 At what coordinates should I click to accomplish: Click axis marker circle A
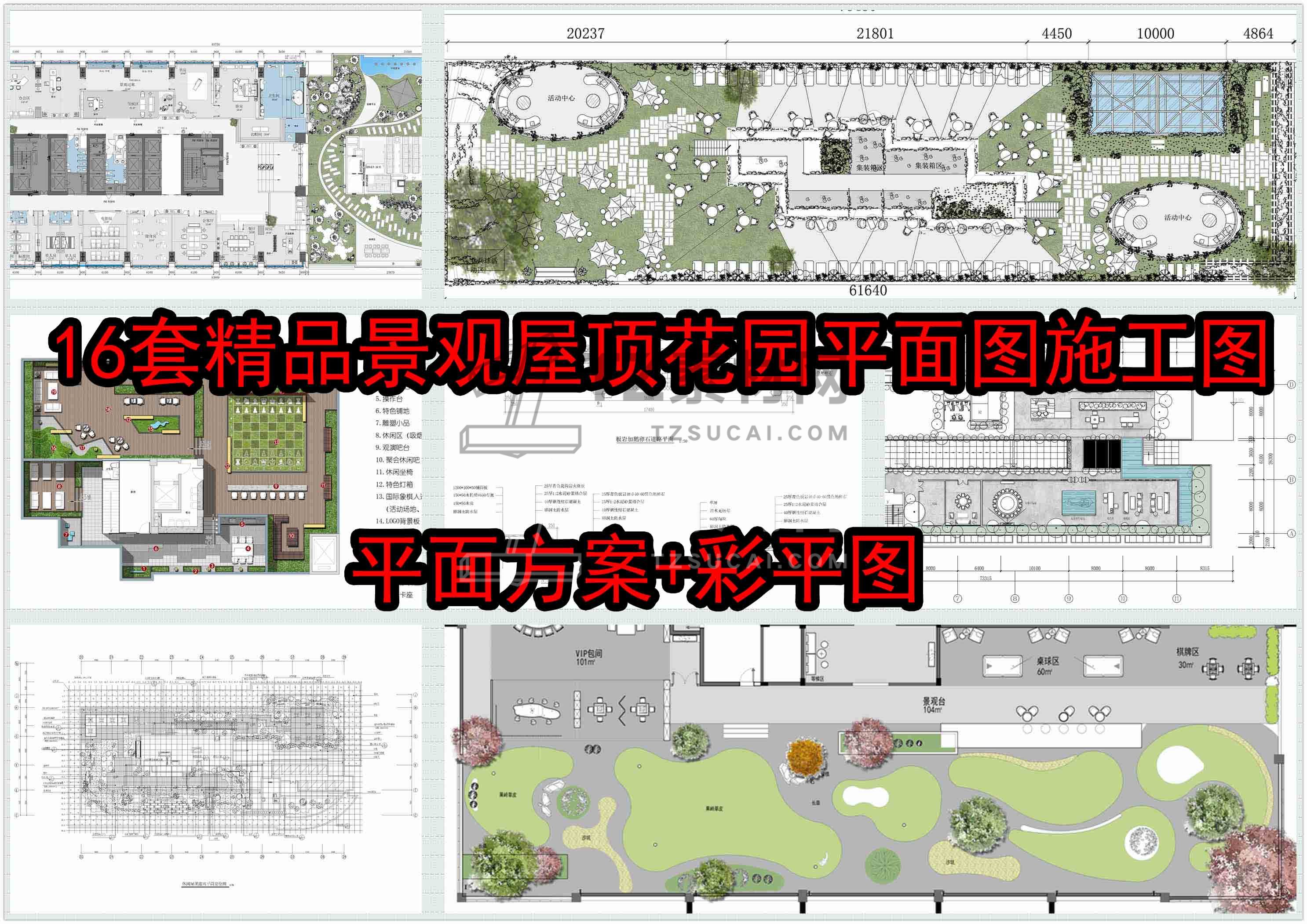1291,533
